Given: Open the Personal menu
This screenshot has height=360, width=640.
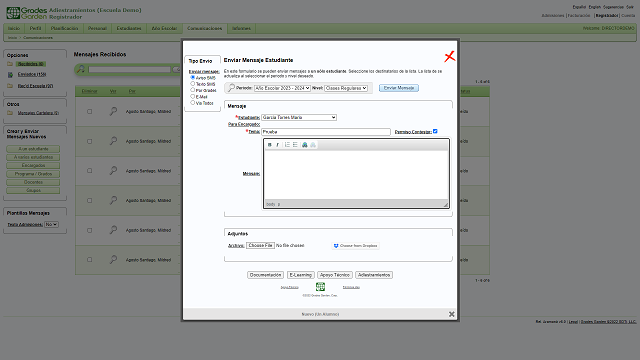Looking at the screenshot, I should (97, 28).
